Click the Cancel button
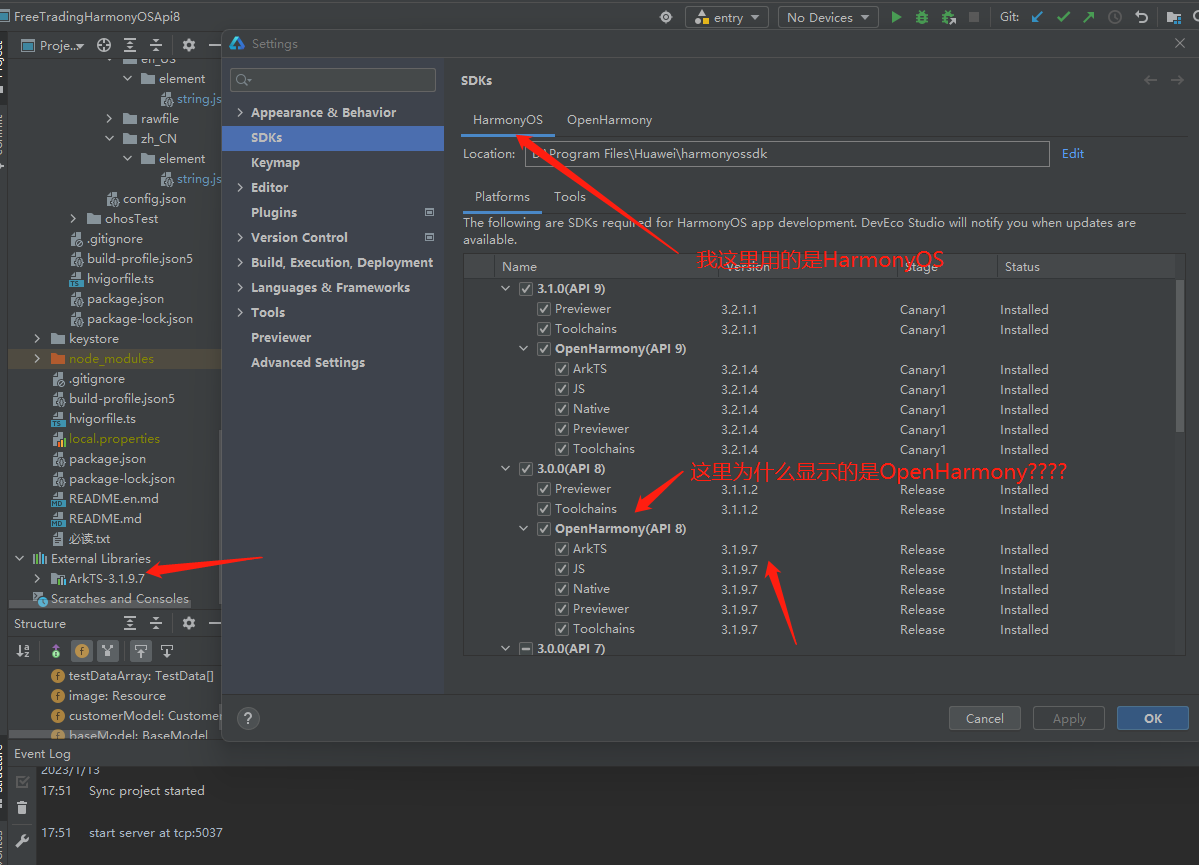This screenshot has height=865, width=1199. (x=984, y=718)
